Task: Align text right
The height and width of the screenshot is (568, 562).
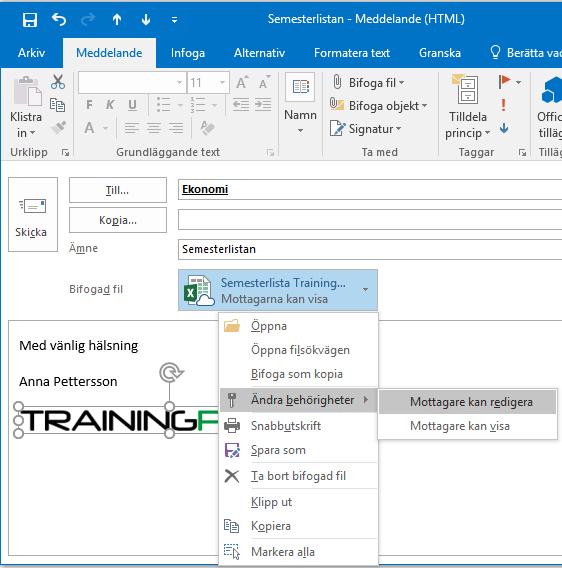Action: tap(176, 128)
